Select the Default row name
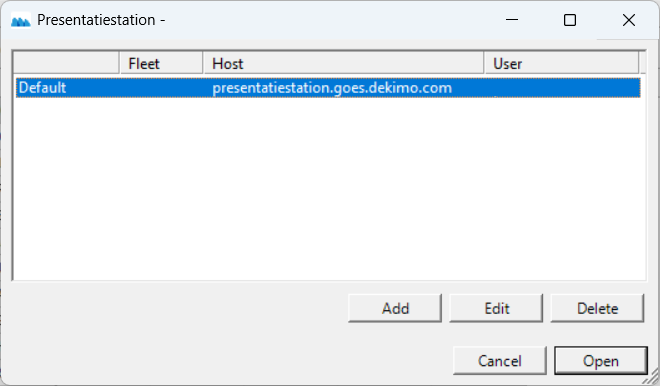Screen dimensions: 660x386 coord(43,88)
